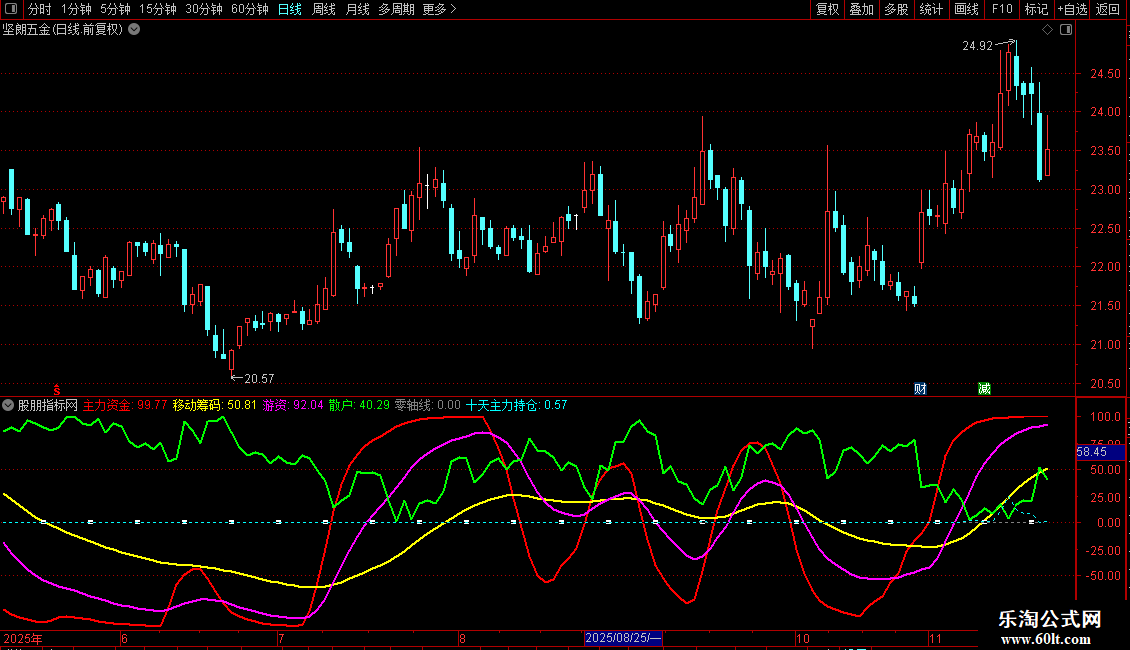Select the 周线 weekly tab
Image resolution: width=1130 pixels, height=650 pixels.
pyautogui.click(x=323, y=9)
